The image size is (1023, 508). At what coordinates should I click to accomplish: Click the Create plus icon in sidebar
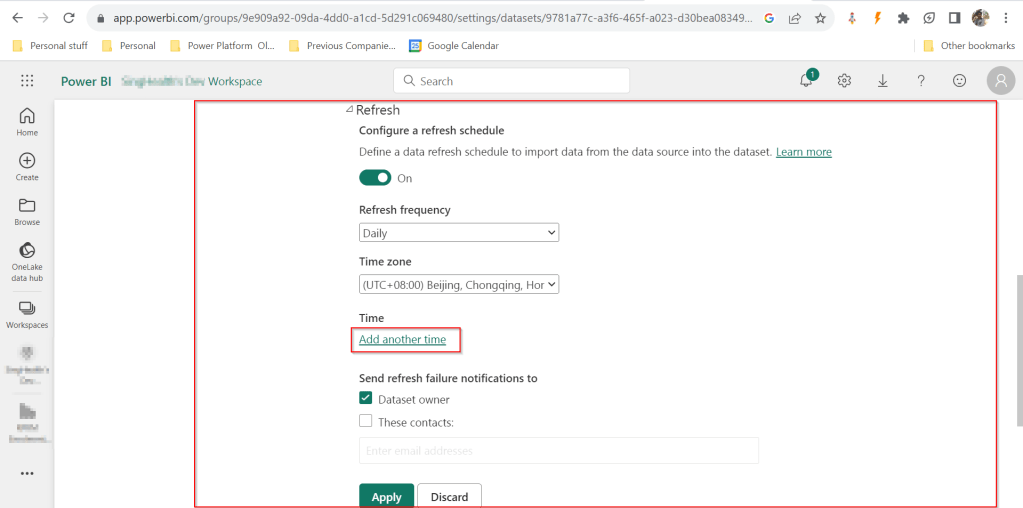27,161
